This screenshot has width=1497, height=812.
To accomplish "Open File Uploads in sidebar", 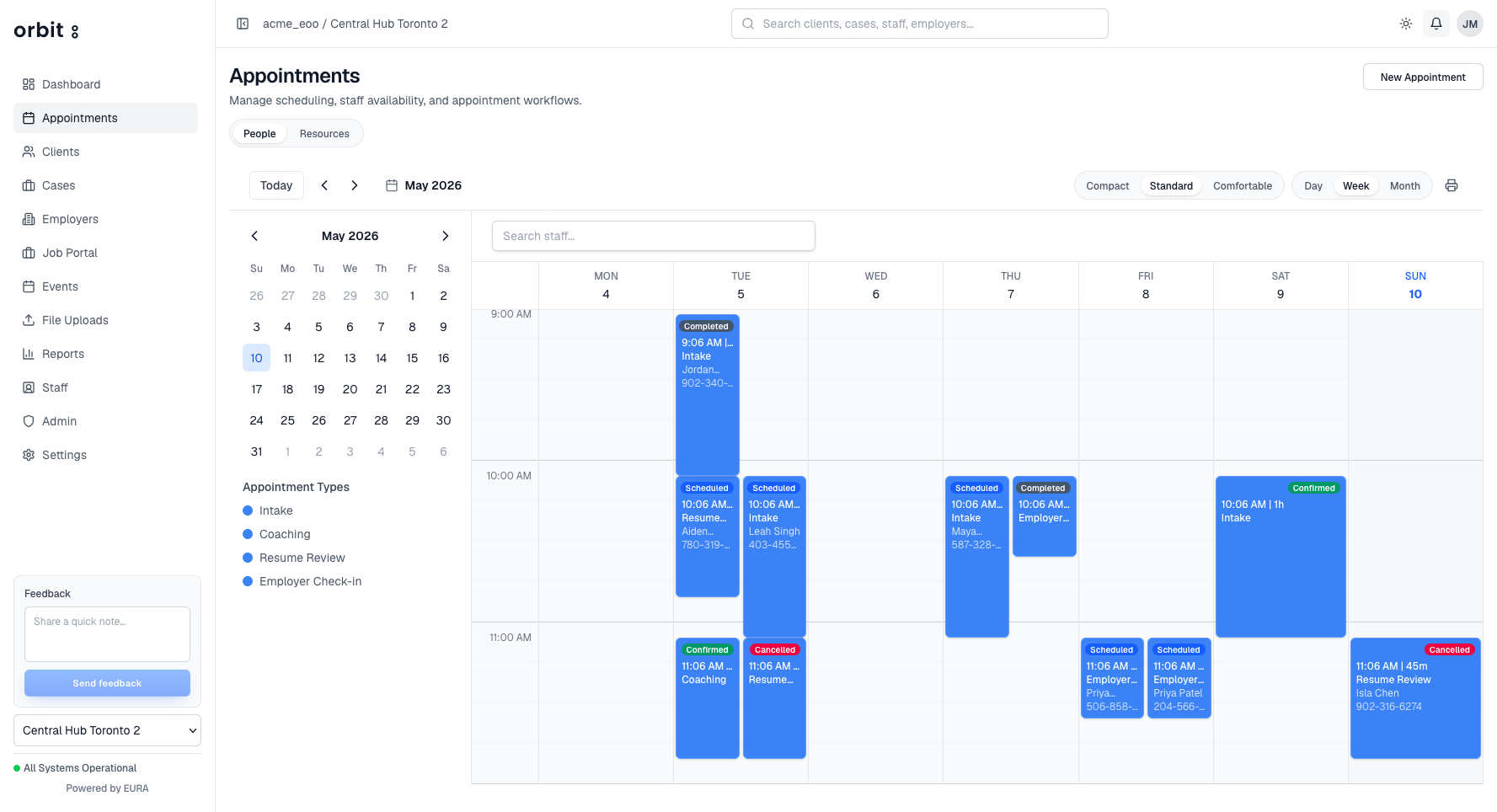I will 105,320.
